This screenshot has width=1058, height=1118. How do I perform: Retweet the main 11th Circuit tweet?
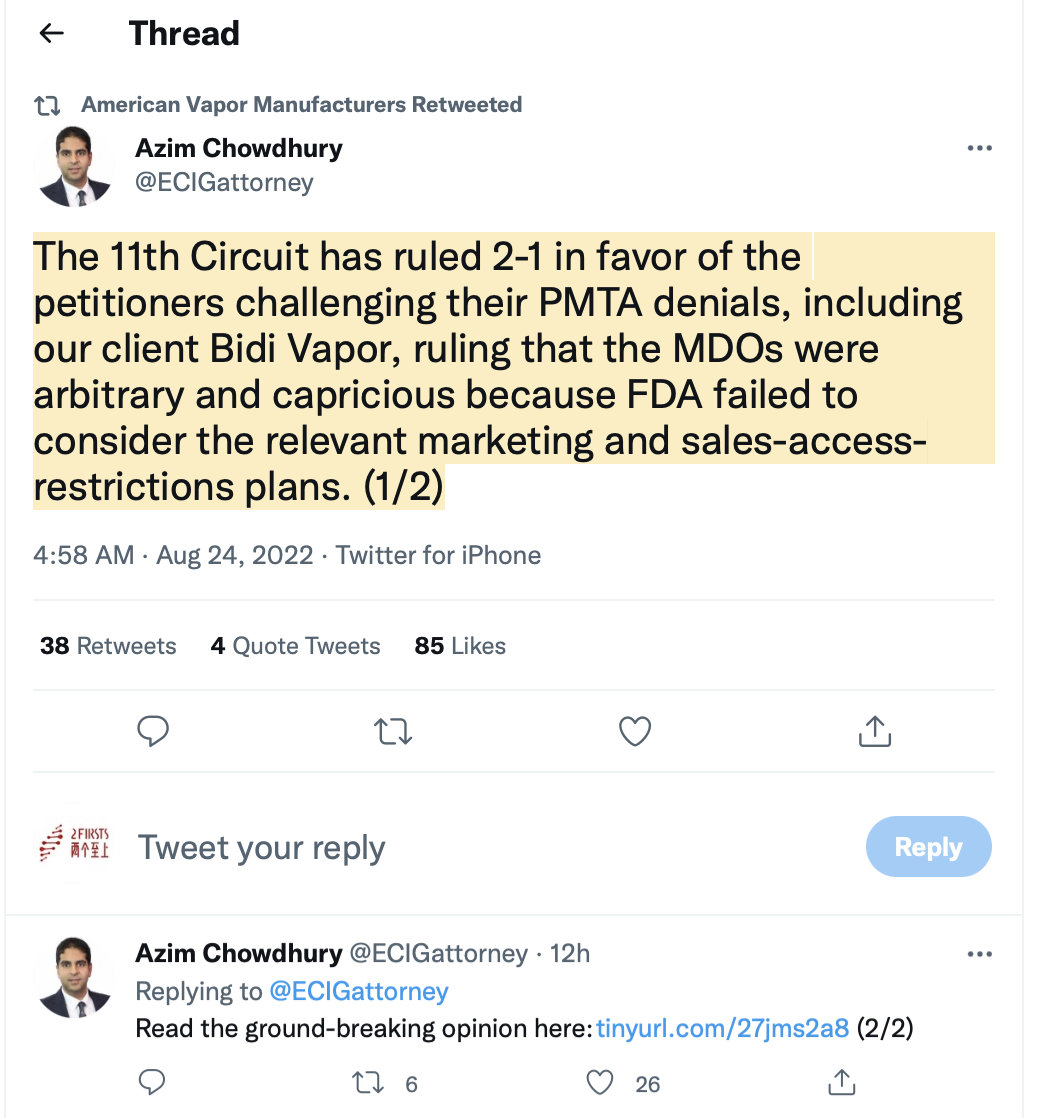[x=393, y=732]
